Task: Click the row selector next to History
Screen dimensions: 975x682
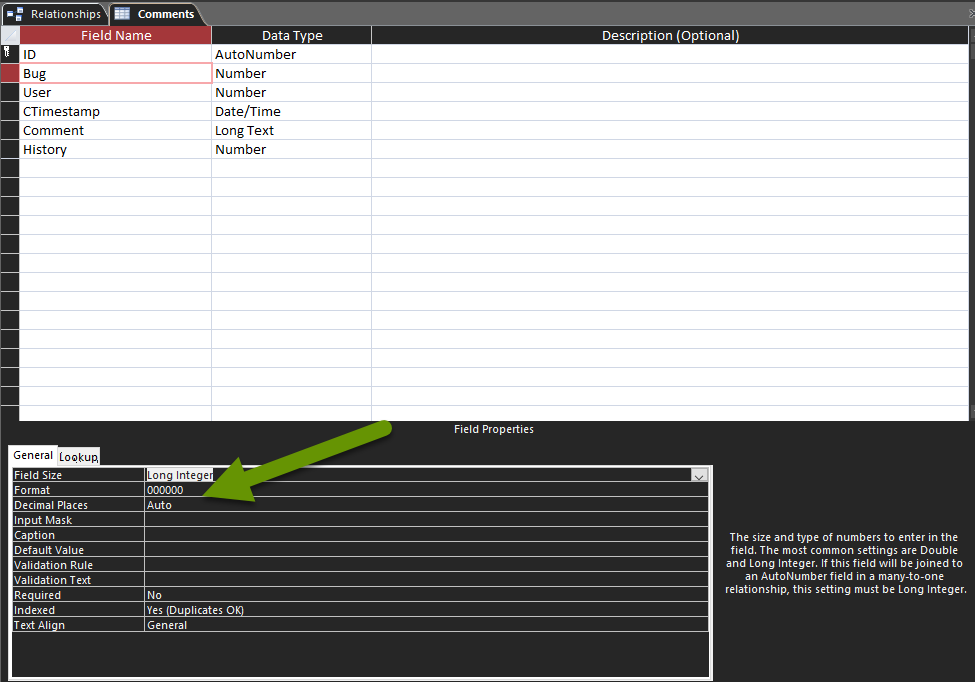Action: [x=8, y=149]
